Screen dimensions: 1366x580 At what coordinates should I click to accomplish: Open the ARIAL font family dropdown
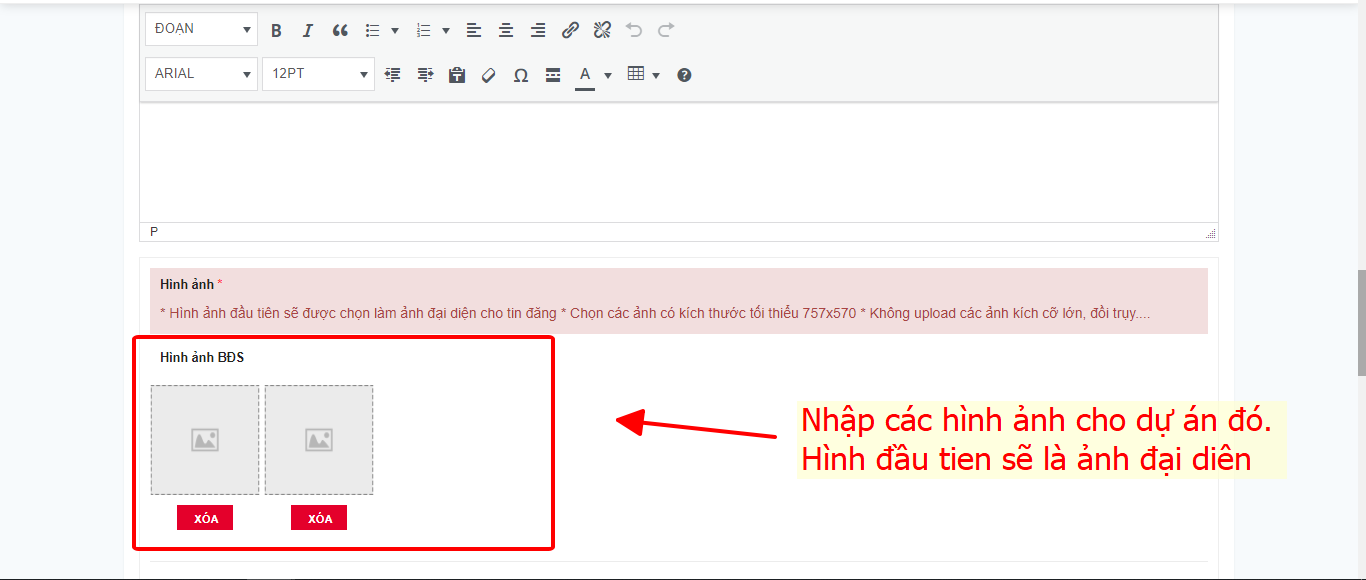[201, 74]
